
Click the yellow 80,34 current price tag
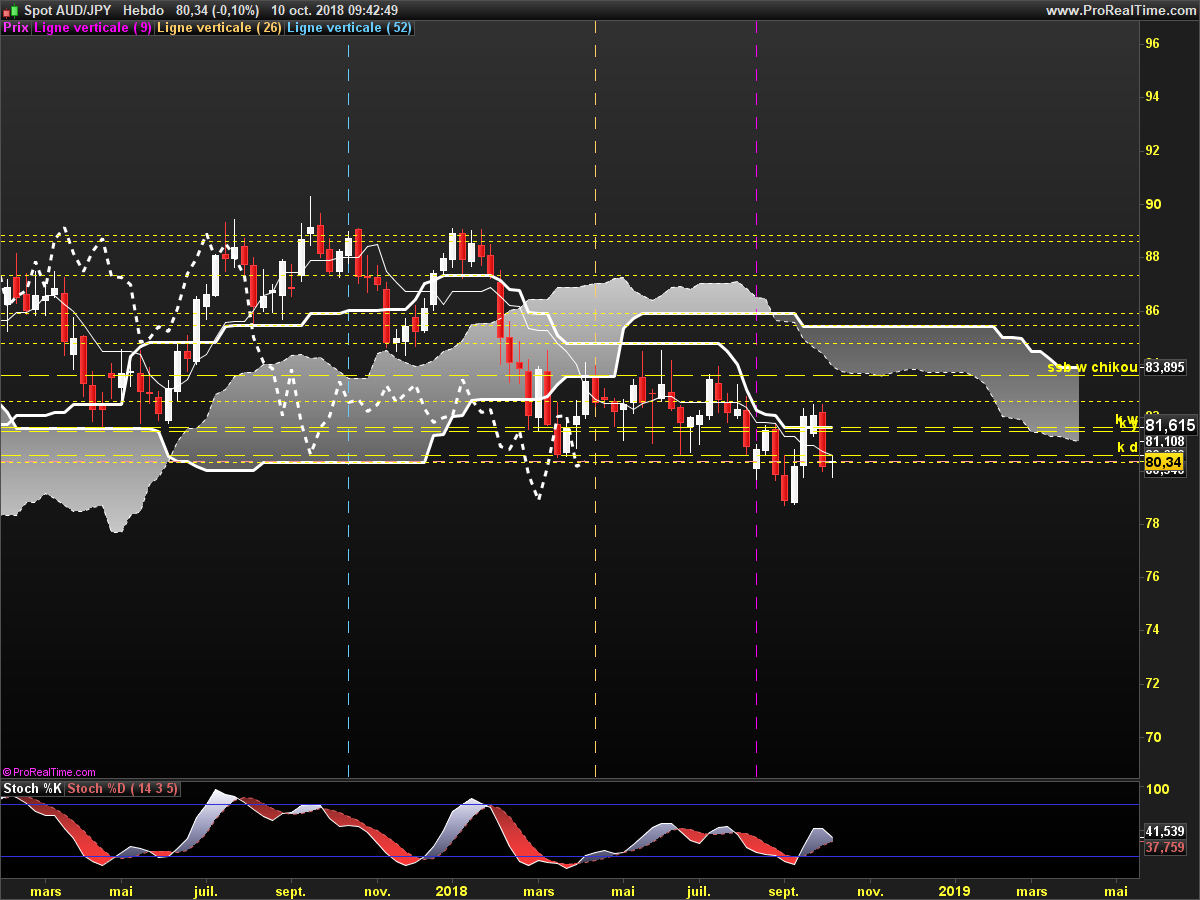(x=1164, y=463)
